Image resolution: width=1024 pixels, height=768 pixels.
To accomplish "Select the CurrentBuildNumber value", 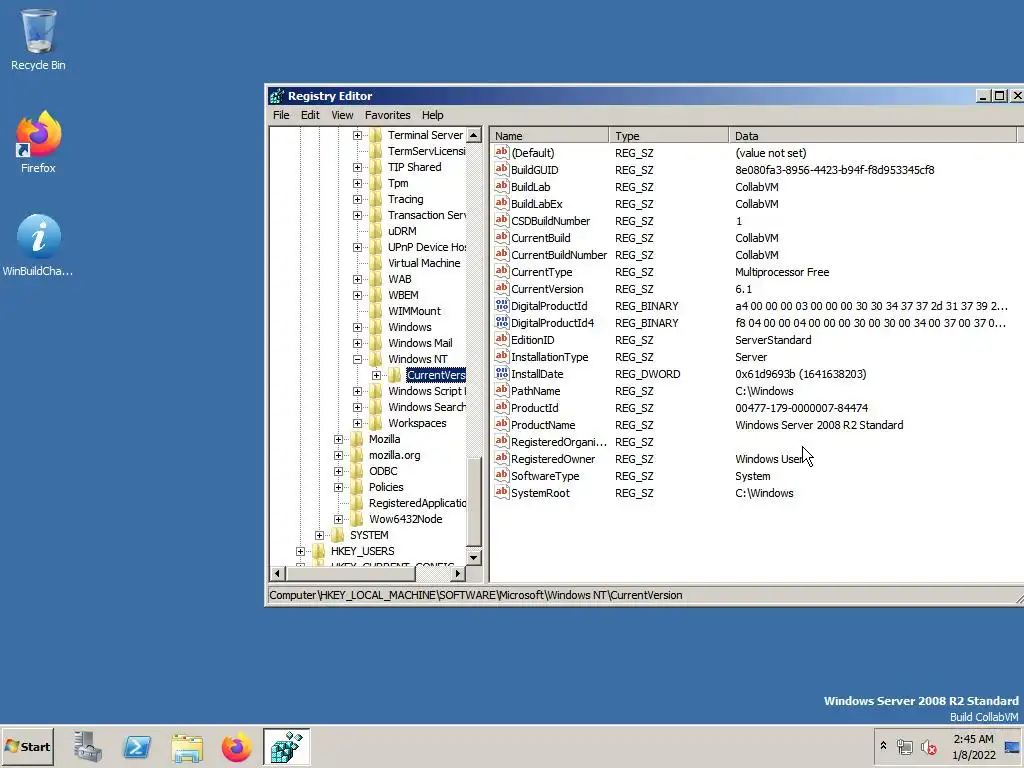I will [x=558, y=255].
